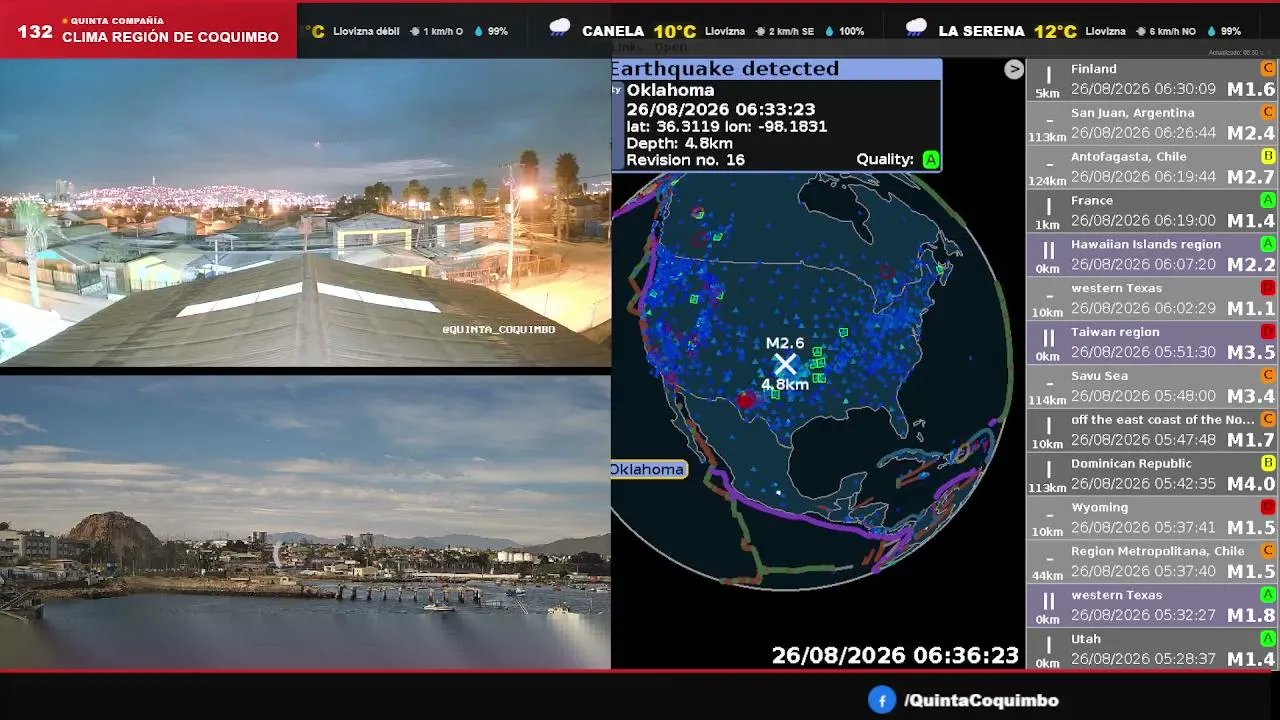Select the 'Savu Sea' list entry
1280x720 pixels.
(1099, 376)
